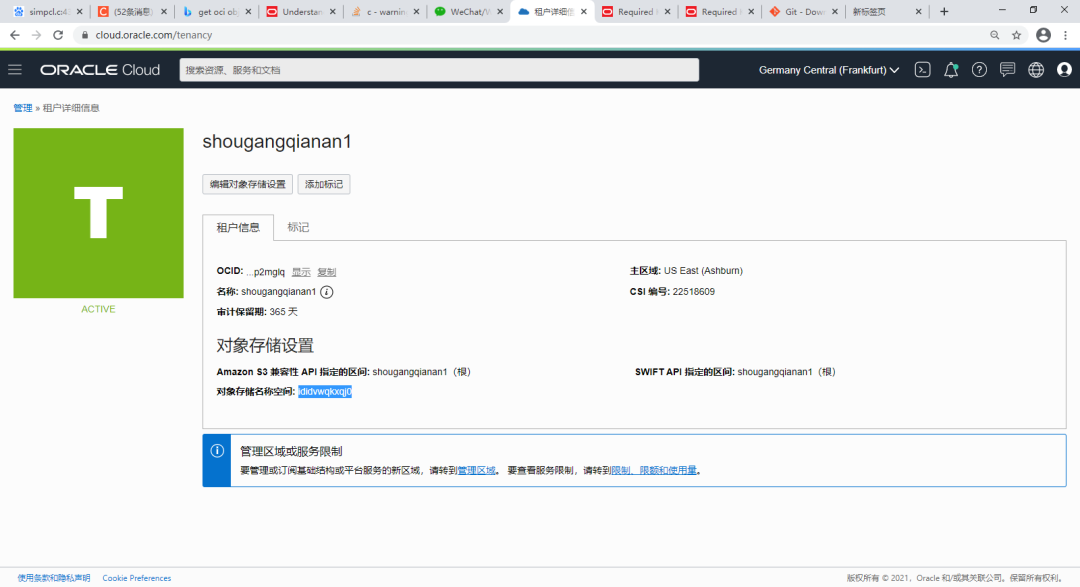
Task: Switch to the c - warnin browser tab
Action: pos(384,12)
